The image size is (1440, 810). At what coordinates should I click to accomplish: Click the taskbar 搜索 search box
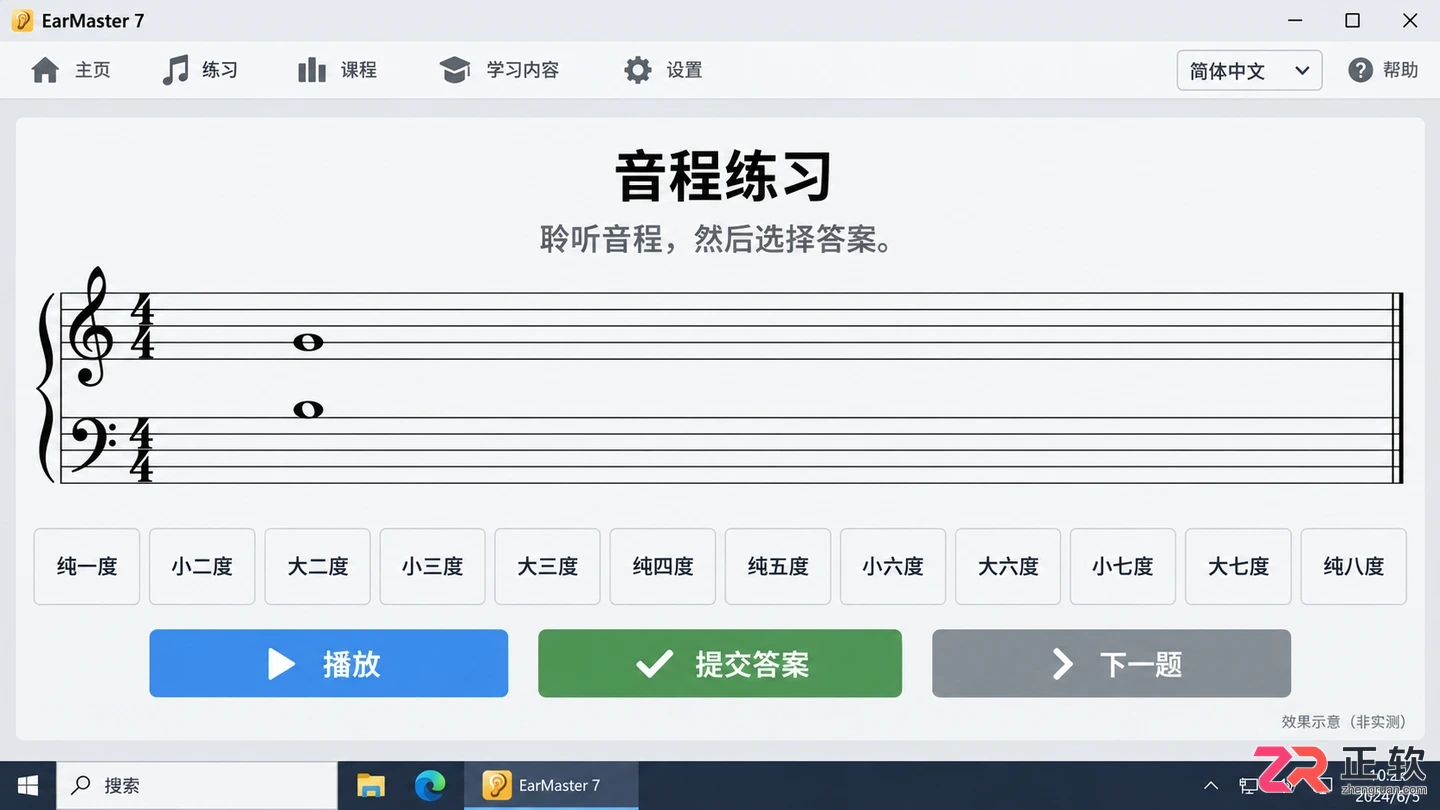click(x=196, y=786)
